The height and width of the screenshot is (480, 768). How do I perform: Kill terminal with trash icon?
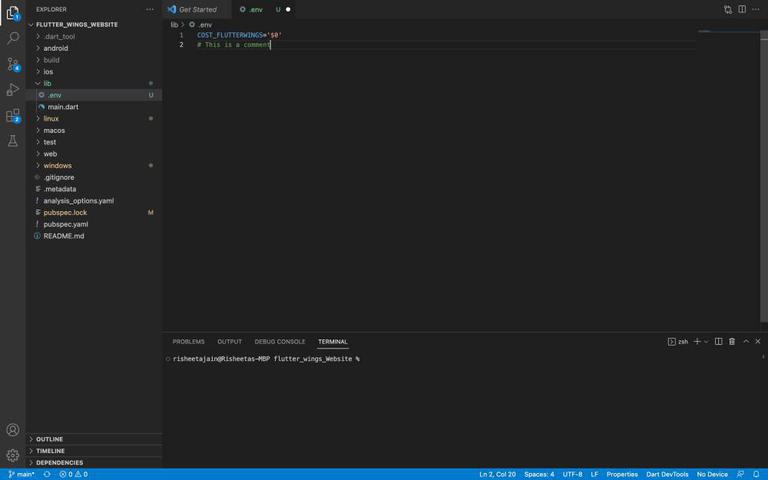pos(732,341)
